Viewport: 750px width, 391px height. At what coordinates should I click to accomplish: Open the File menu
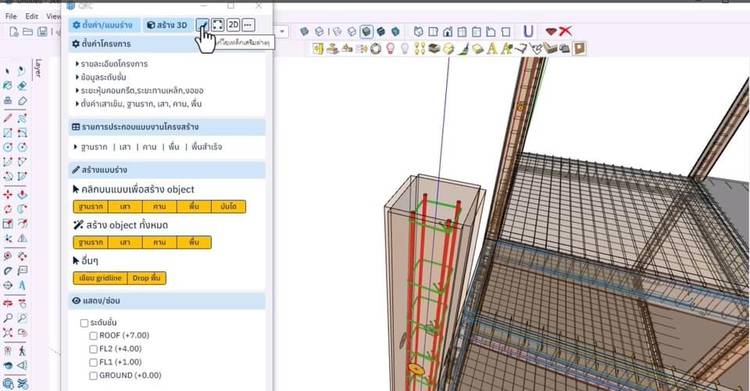click(x=11, y=16)
